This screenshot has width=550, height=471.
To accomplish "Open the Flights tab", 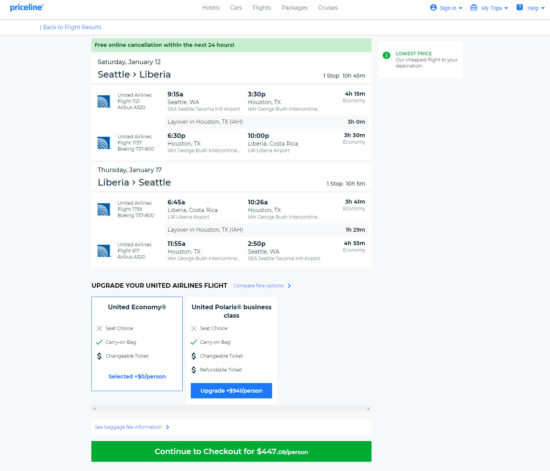I will (262, 8).
